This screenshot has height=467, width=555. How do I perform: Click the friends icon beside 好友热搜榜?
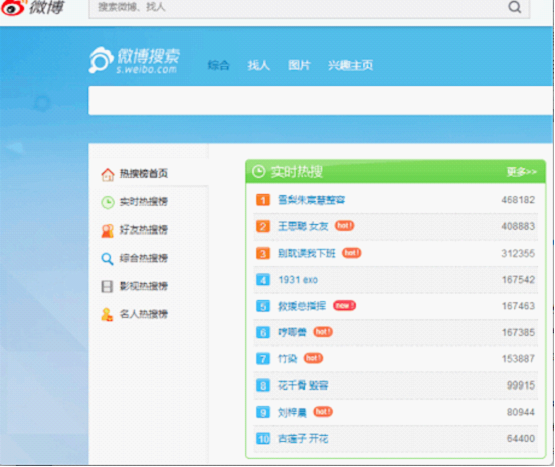pos(108,230)
